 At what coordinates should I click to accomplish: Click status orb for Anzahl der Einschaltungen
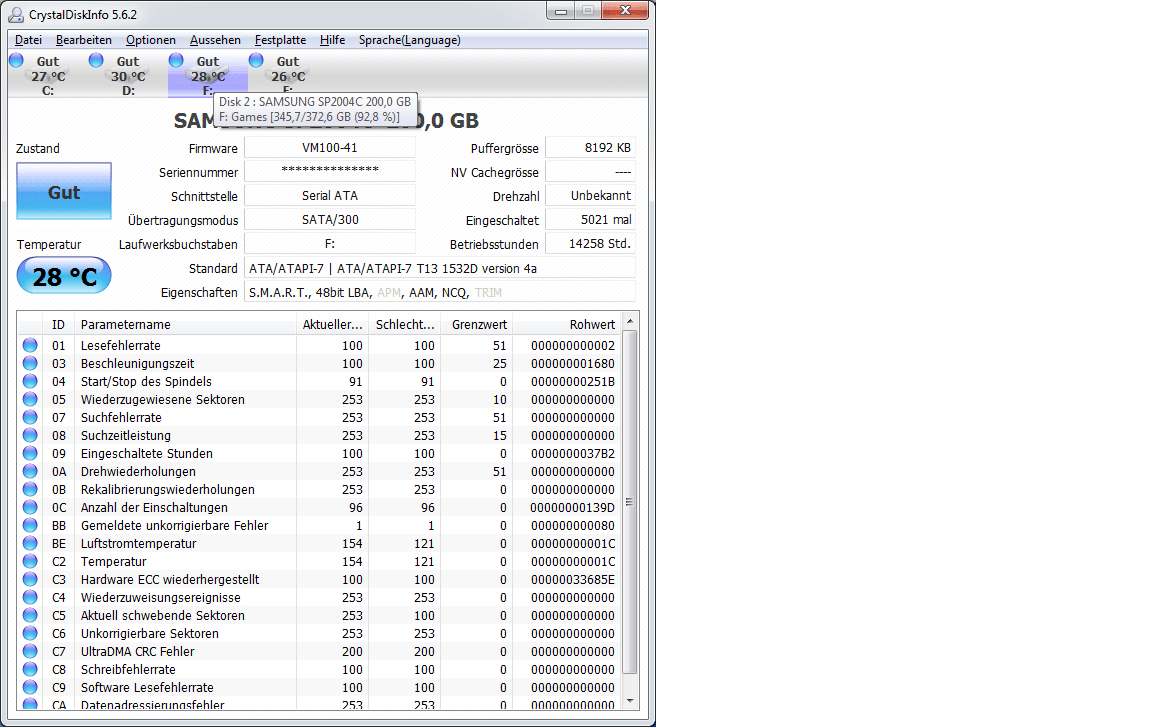click(x=30, y=507)
